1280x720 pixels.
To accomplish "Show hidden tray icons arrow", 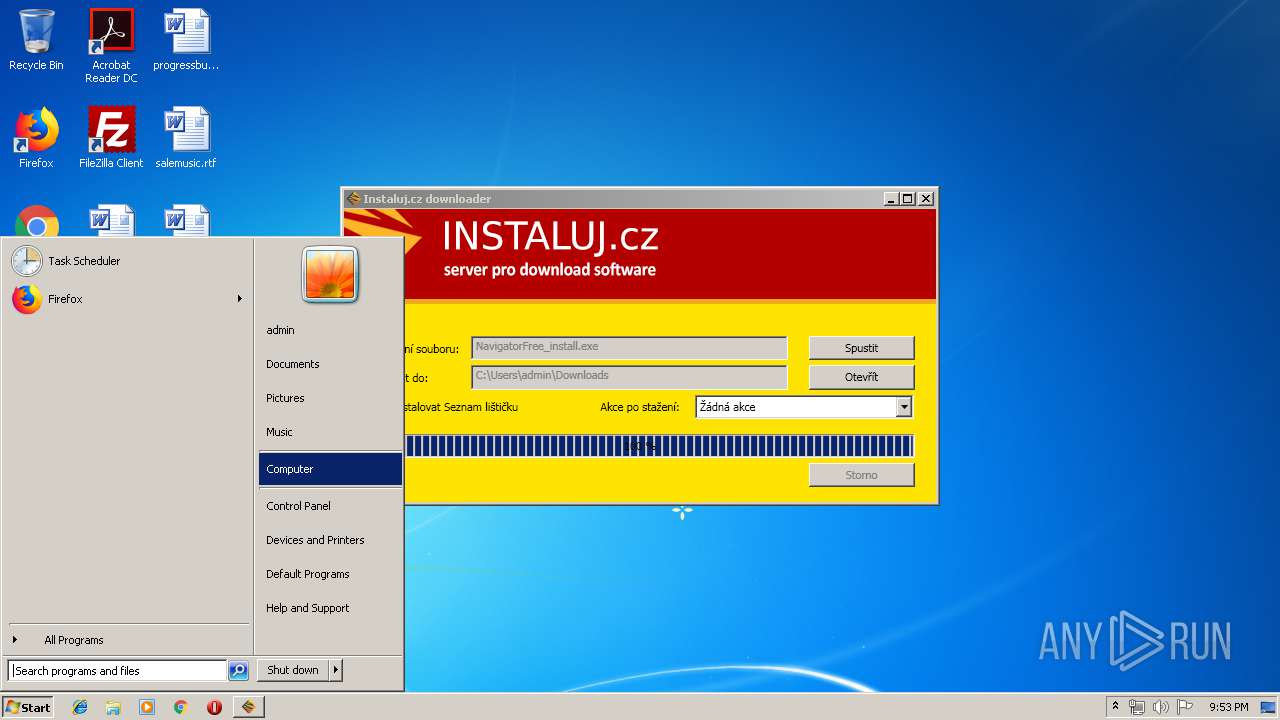I will [x=1115, y=707].
